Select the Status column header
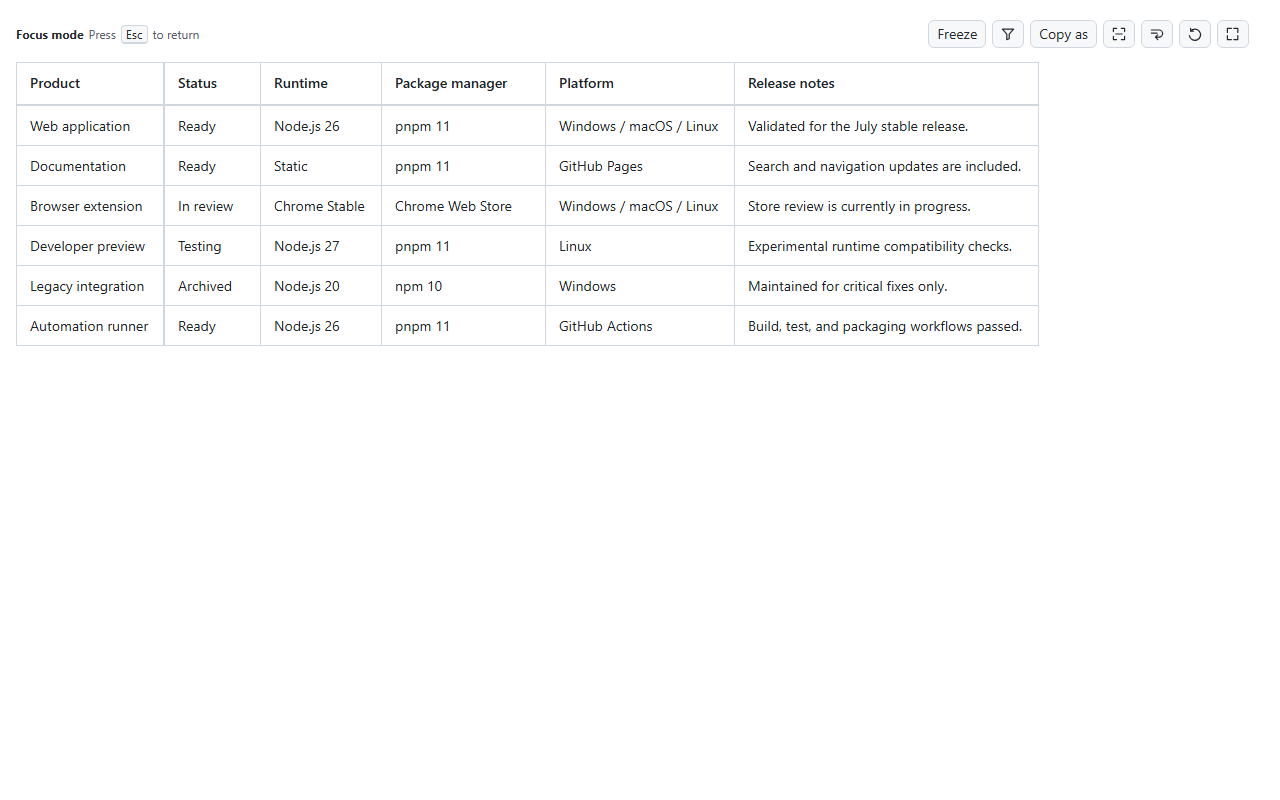This screenshot has width=1280, height=800. tap(212, 84)
